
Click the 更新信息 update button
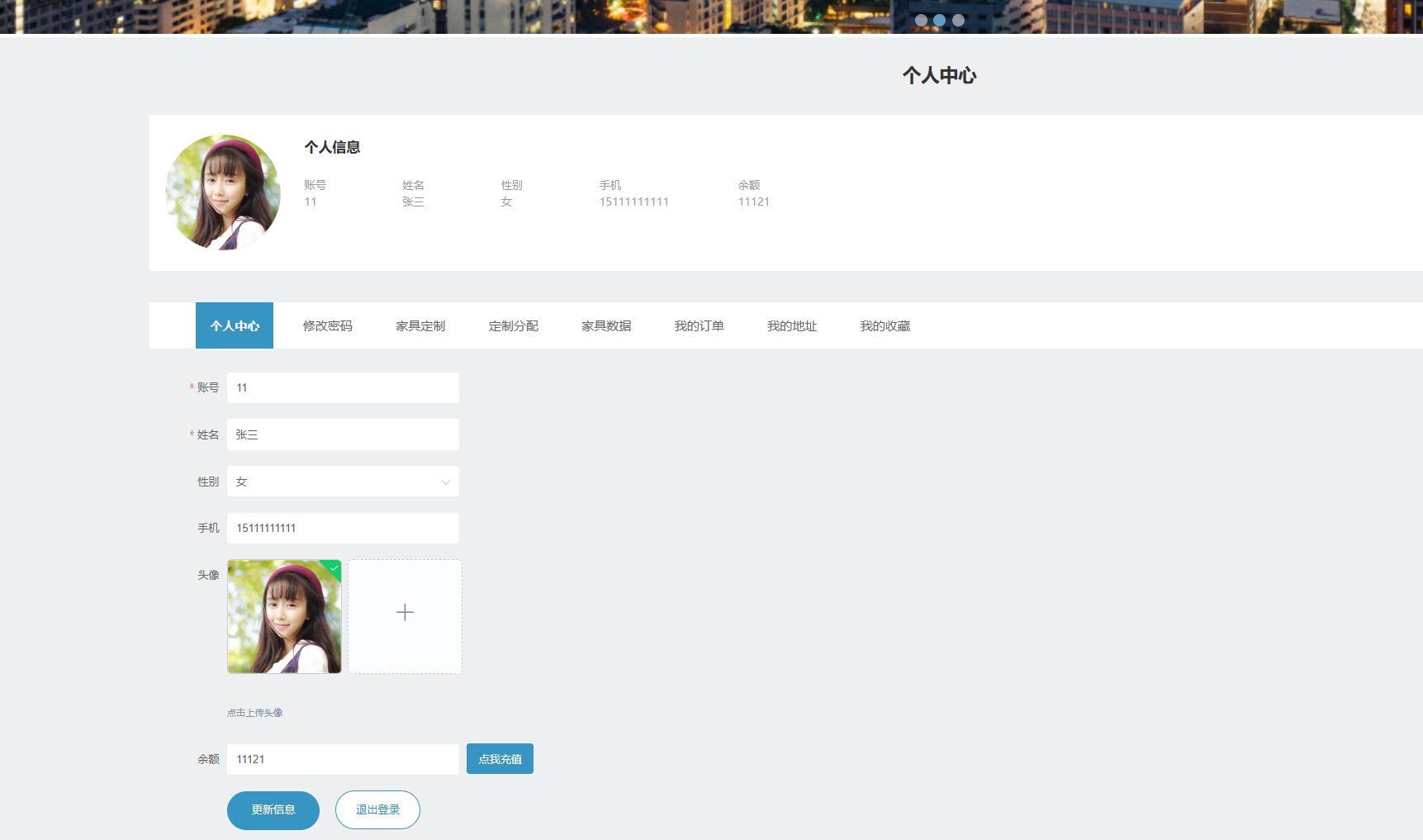tap(273, 810)
